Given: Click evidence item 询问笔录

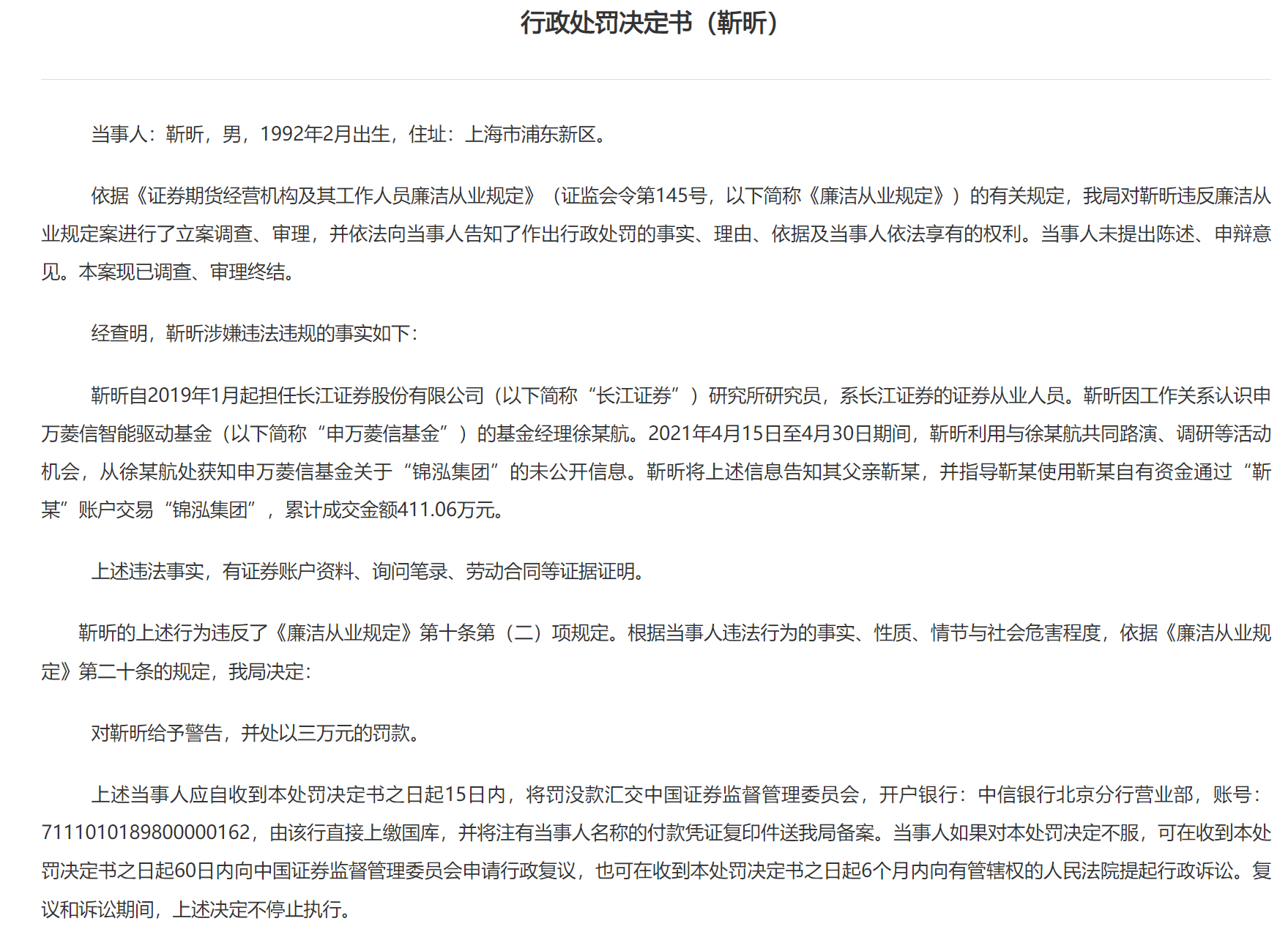Looking at the screenshot, I should pos(410,571).
